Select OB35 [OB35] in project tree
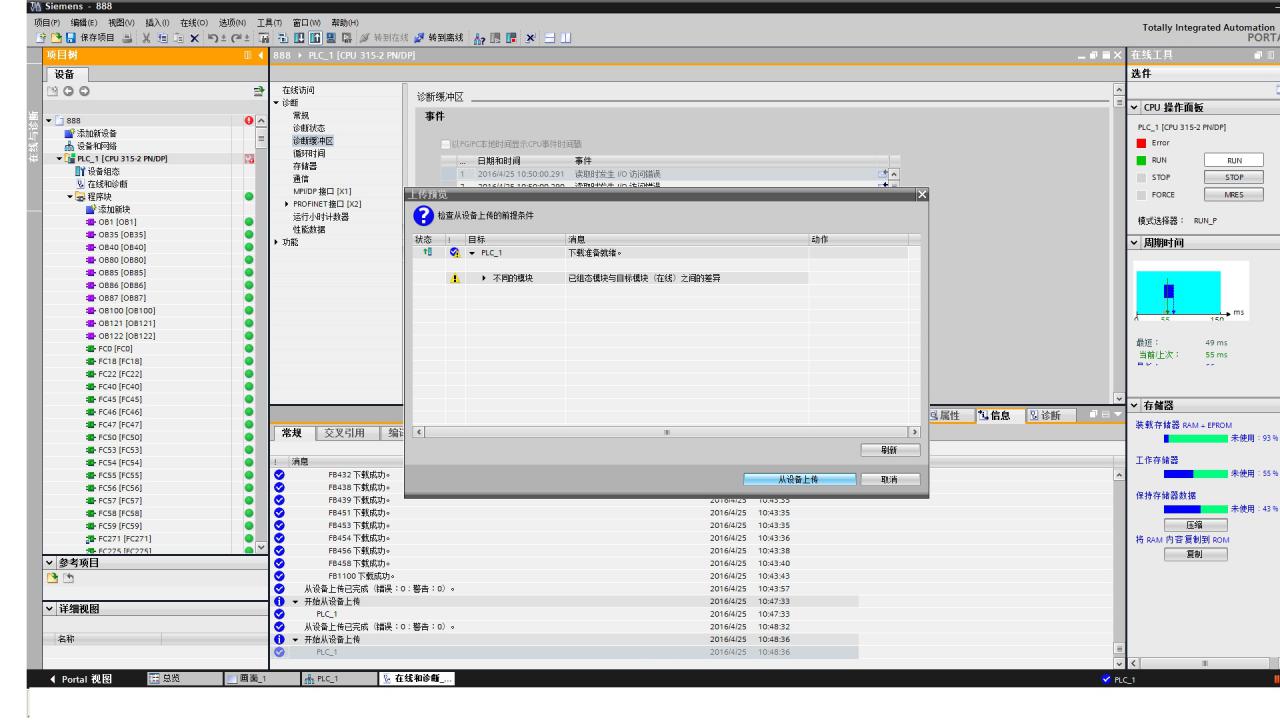The width and height of the screenshot is (1280, 720). 124,234
